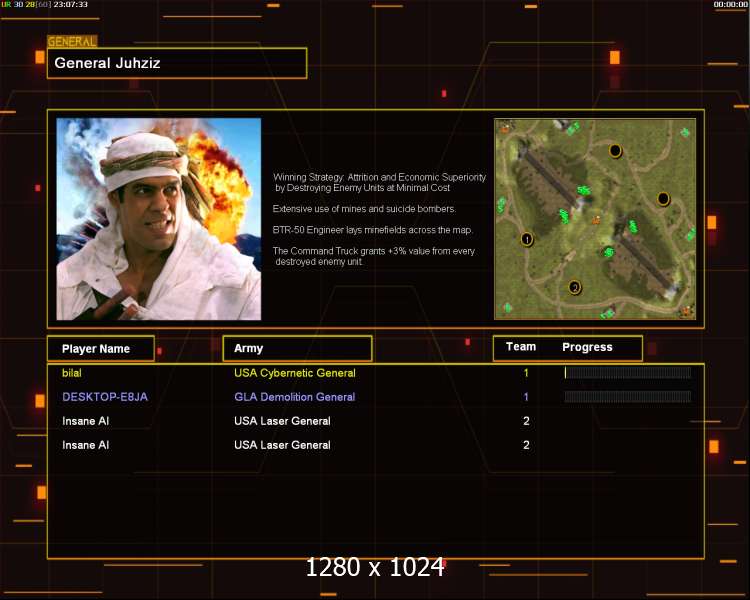The width and height of the screenshot is (750, 600).
Task: Click the Command Truck bonus description
Action: (x=374, y=256)
